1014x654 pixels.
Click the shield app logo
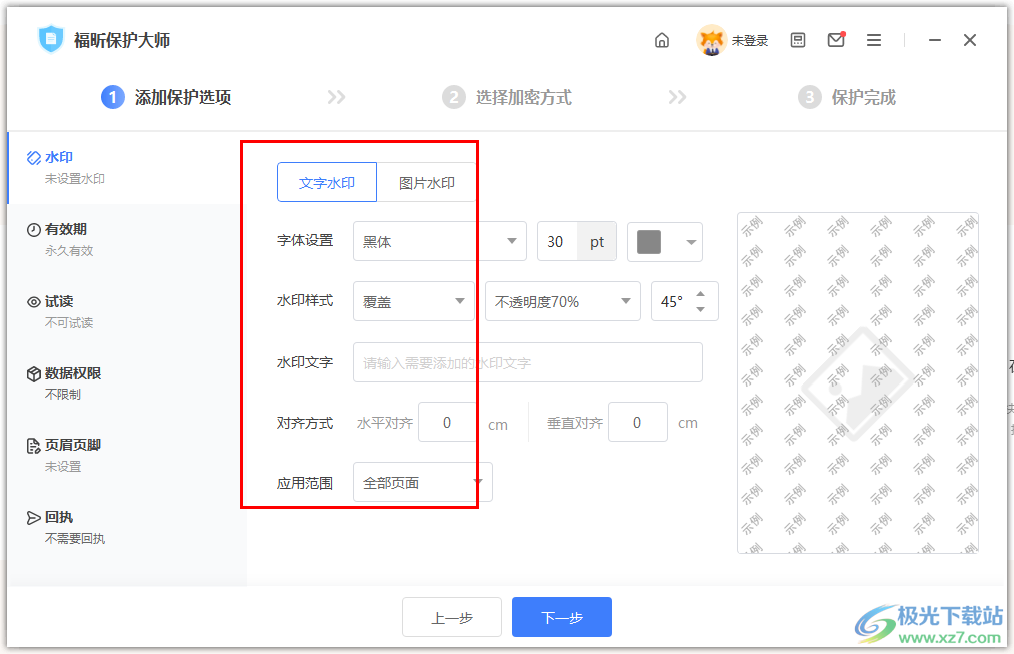coord(50,39)
